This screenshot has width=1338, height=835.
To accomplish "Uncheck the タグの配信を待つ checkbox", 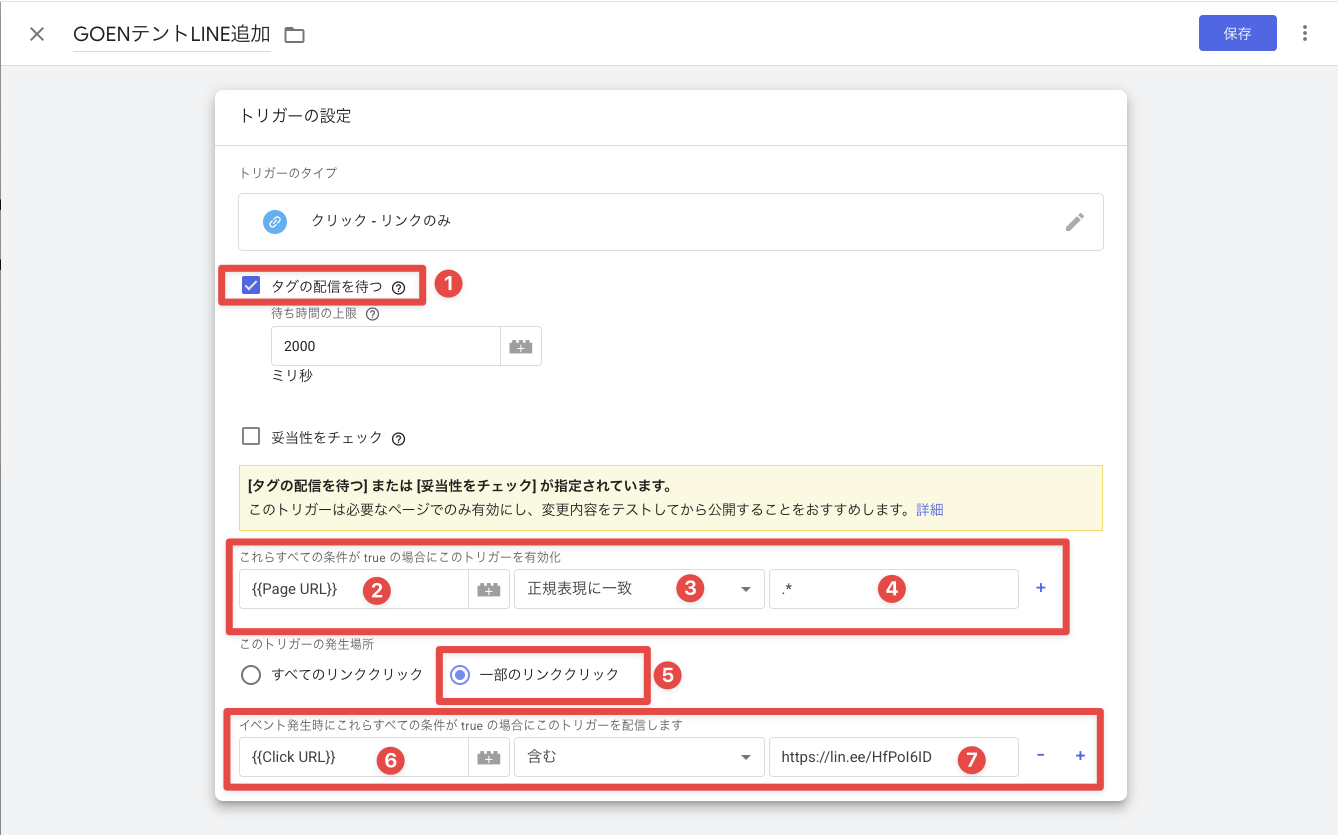I will [251, 286].
